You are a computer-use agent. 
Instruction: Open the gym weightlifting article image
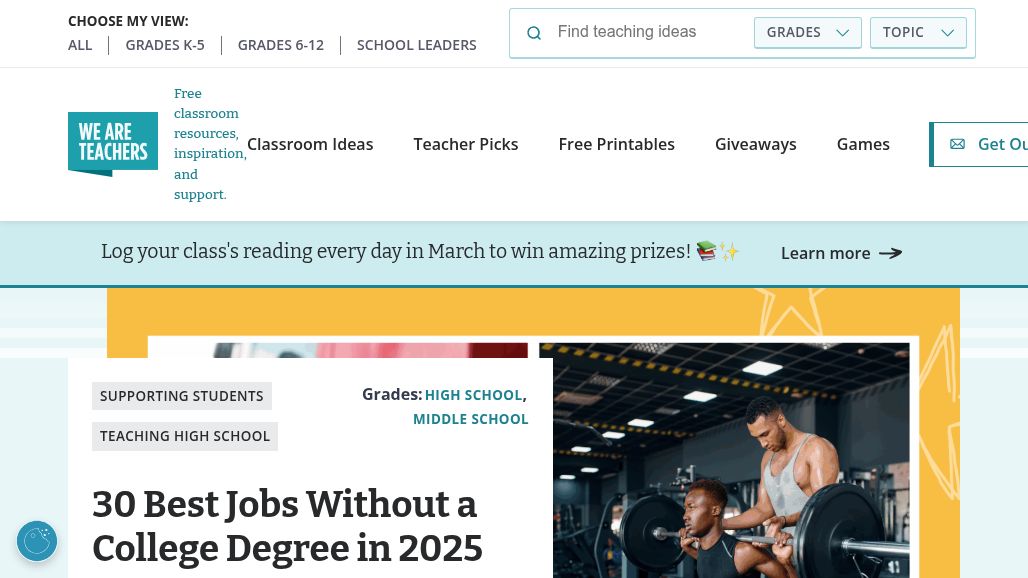[x=724, y=460]
